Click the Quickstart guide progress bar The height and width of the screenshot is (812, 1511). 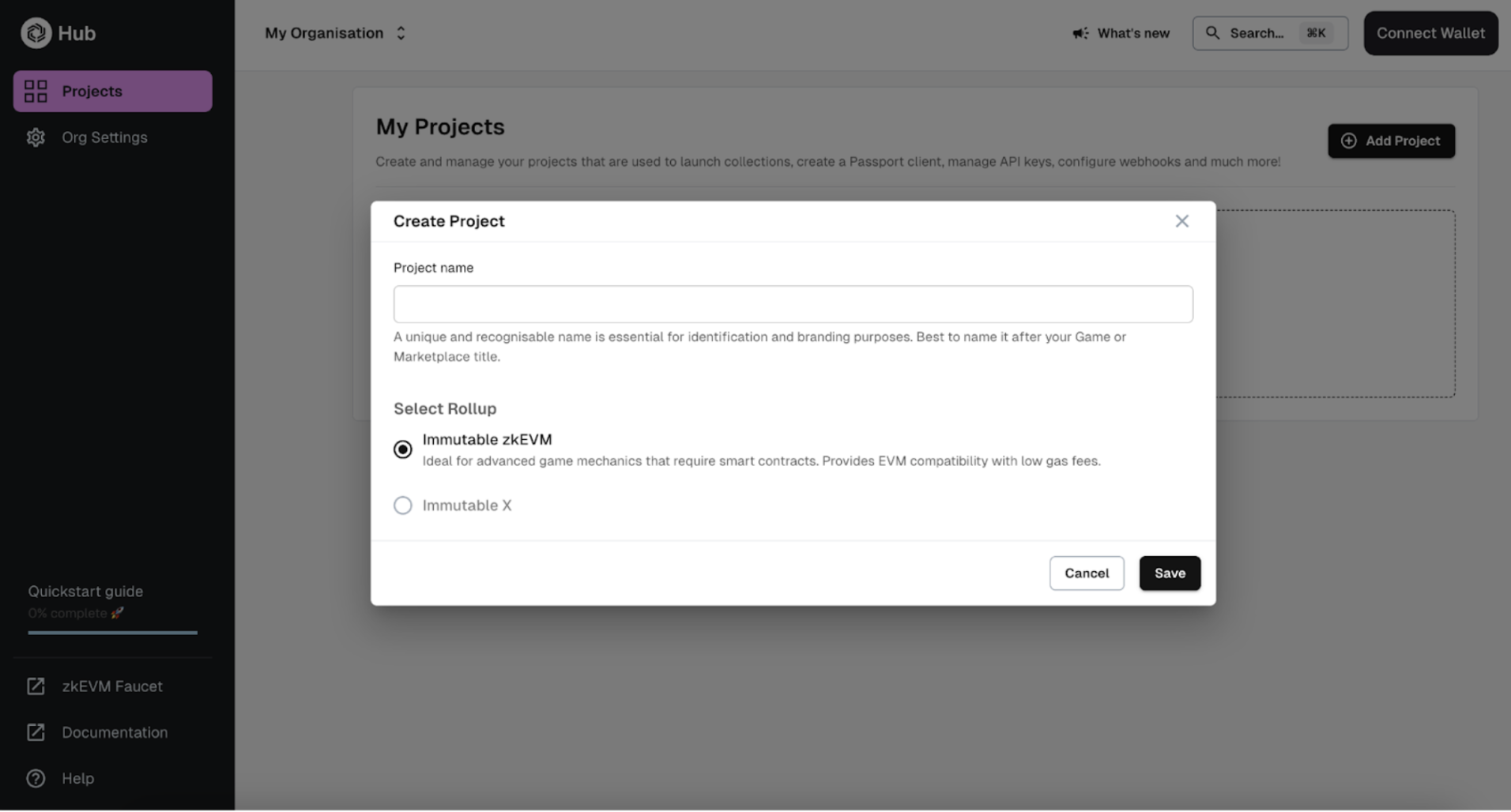(x=113, y=633)
